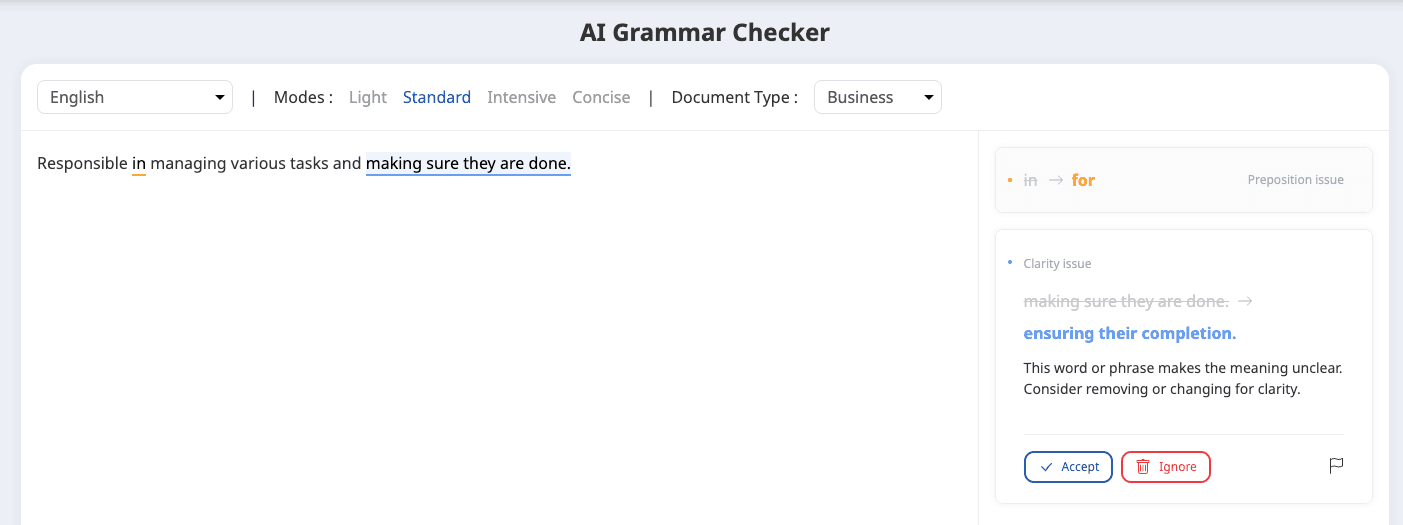Ignore the clarity suggestion
Screen dimensions: 1403x525
click(x=1165, y=467)
